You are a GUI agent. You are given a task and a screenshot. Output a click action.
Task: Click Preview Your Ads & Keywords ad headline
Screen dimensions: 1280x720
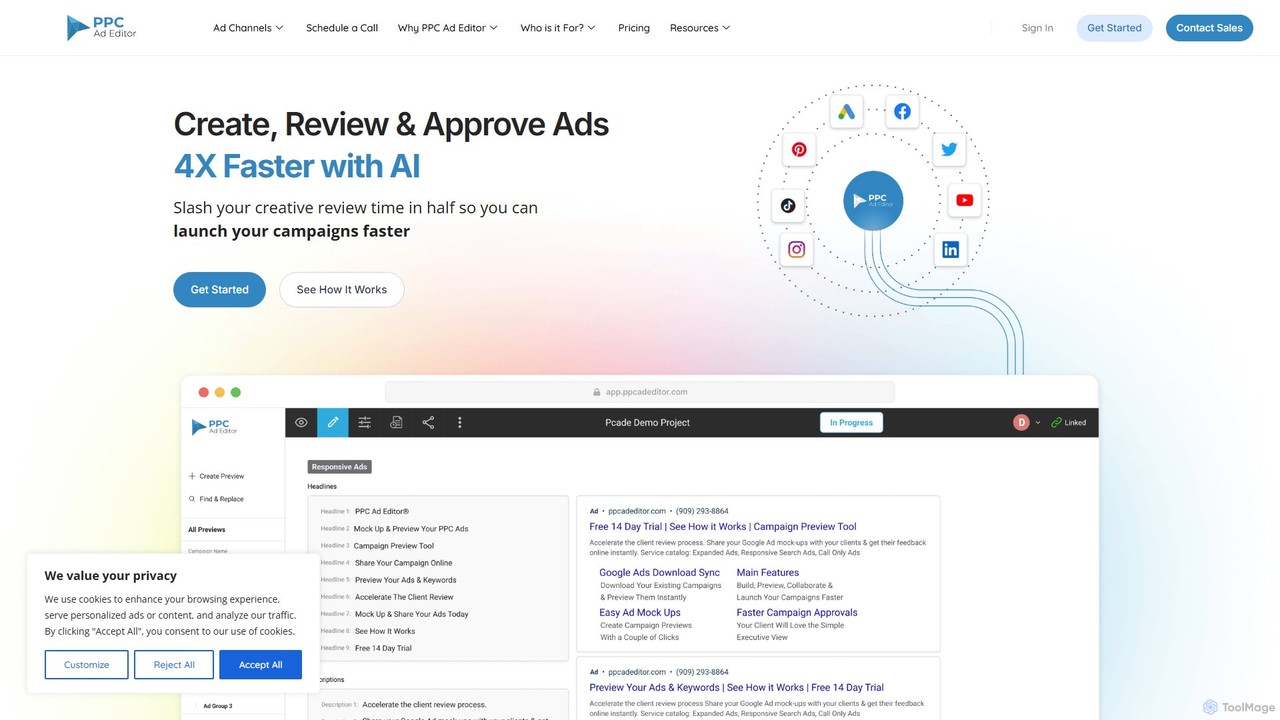tap(737, 688)
